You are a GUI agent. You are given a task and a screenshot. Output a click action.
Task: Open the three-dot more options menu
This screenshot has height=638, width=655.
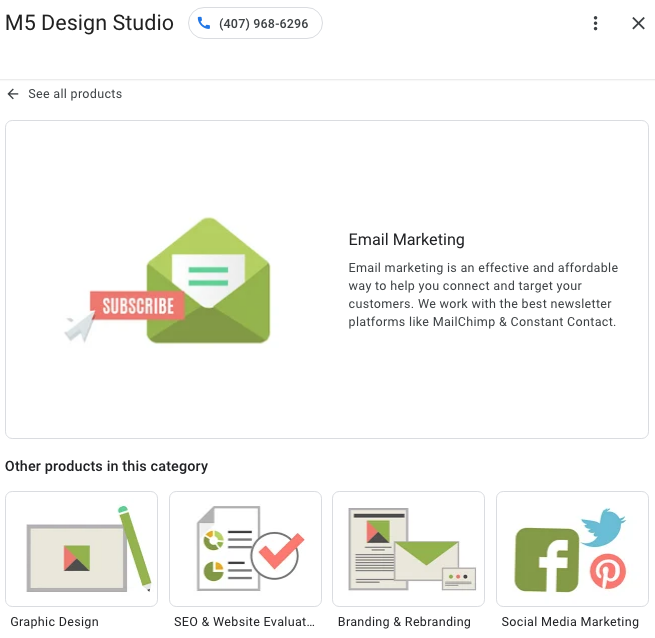[x=595, y=23]
